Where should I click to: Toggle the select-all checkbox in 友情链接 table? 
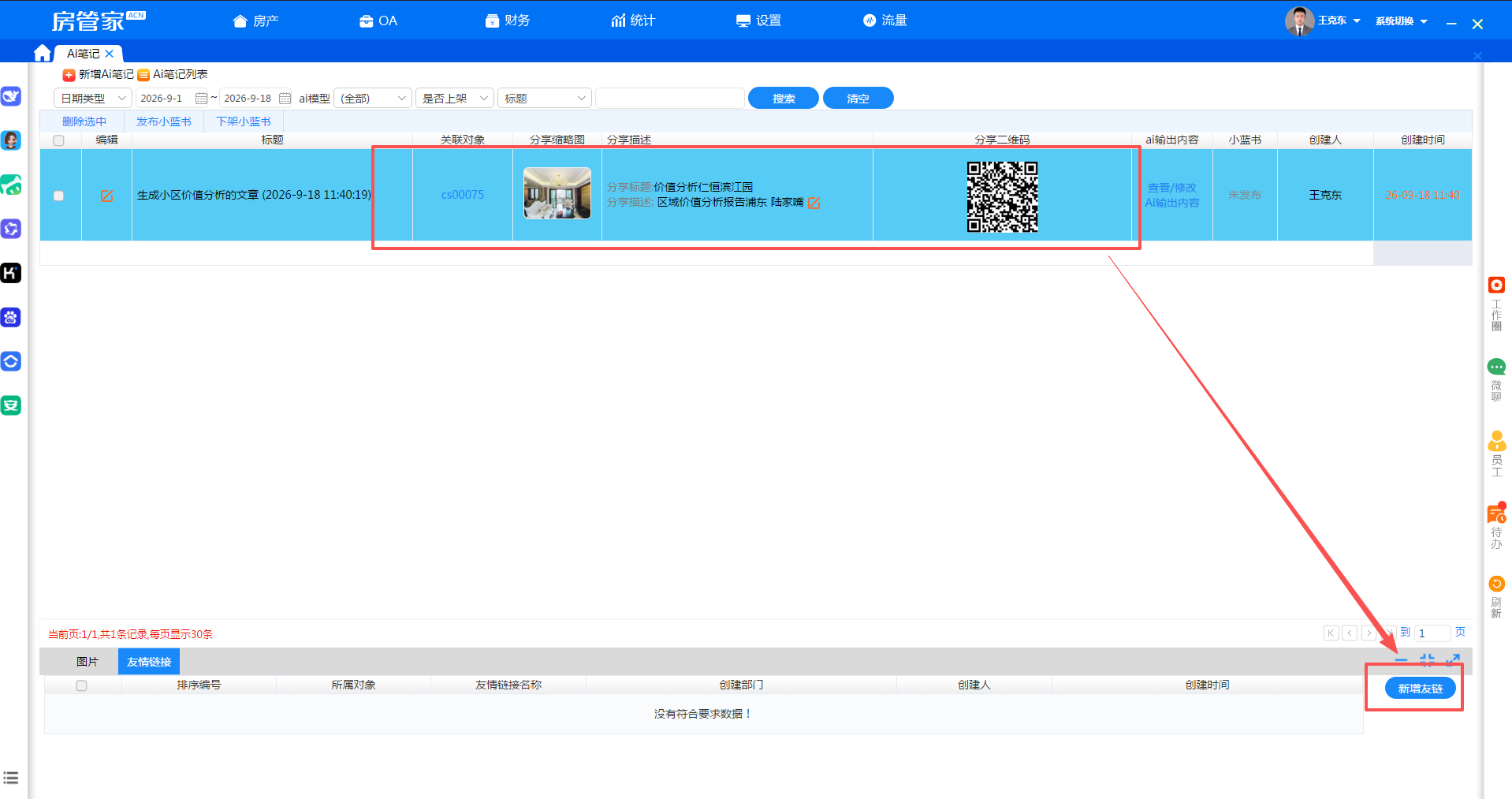81,685
